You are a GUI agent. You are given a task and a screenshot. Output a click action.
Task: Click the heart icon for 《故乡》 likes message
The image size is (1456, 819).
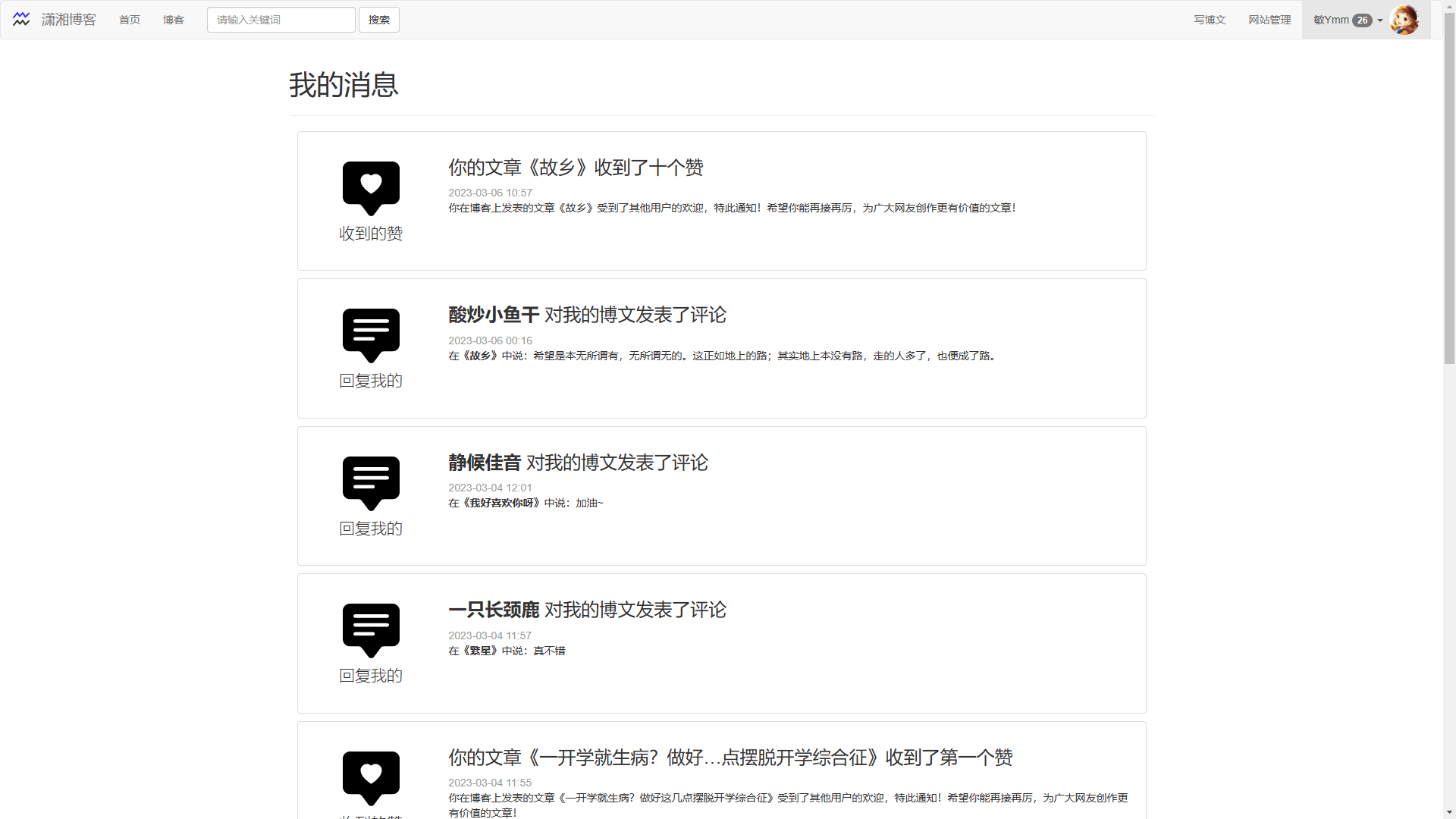pyautogui.click(x=371, y=187)
